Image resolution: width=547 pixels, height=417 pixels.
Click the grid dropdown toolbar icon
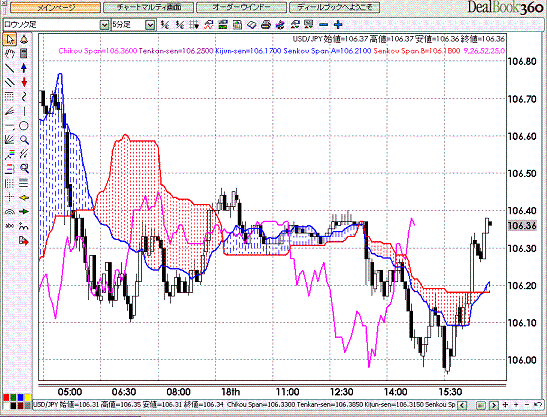(194, 24)
